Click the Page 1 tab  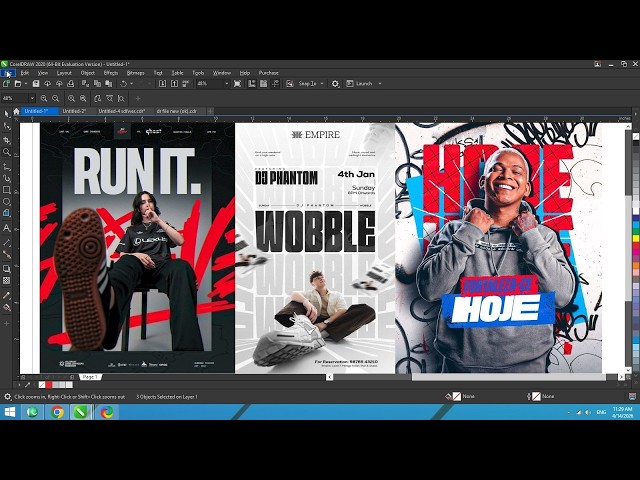[90, 377]
